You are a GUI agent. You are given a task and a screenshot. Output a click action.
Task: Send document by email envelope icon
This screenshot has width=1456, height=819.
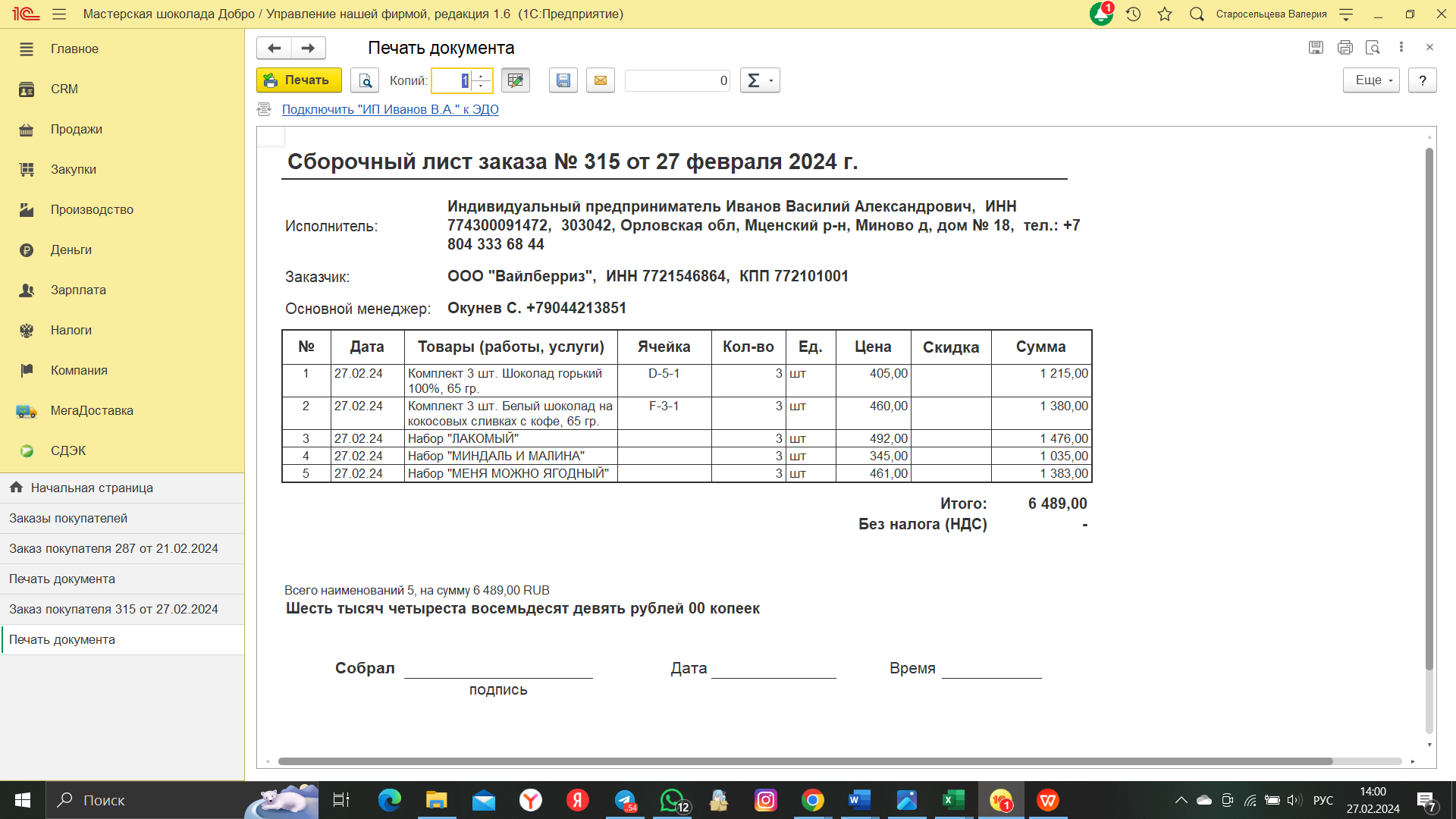pyautogui.click(x=600, y=80)
